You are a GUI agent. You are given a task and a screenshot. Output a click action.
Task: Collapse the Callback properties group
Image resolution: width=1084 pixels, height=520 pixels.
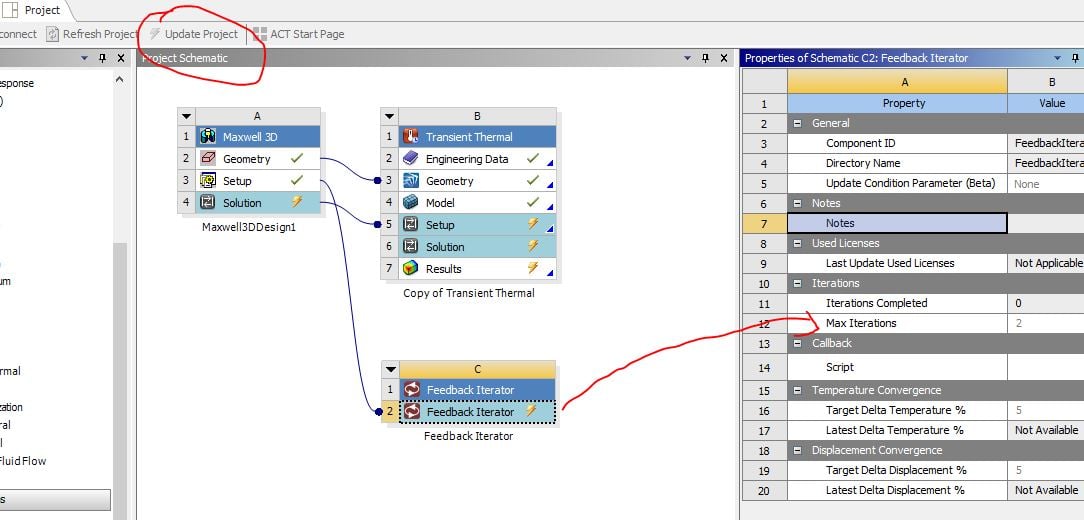(796, 343)
